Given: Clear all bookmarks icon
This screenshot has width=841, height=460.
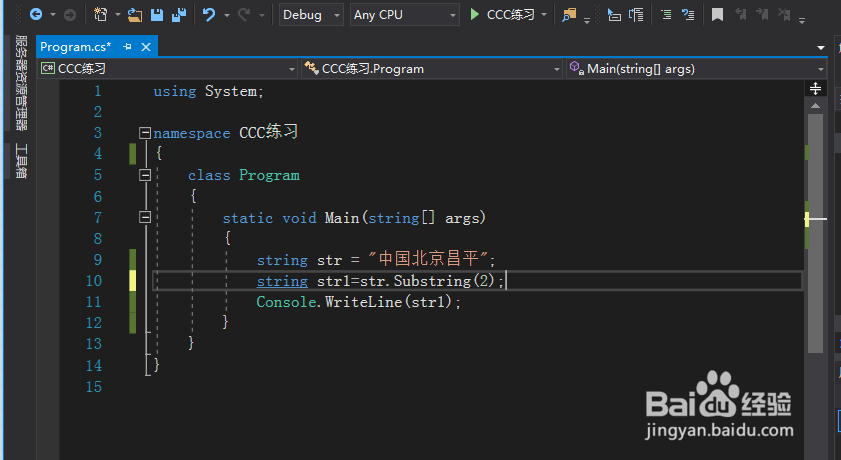Looking at the screenshot, I should coord(784,14).
